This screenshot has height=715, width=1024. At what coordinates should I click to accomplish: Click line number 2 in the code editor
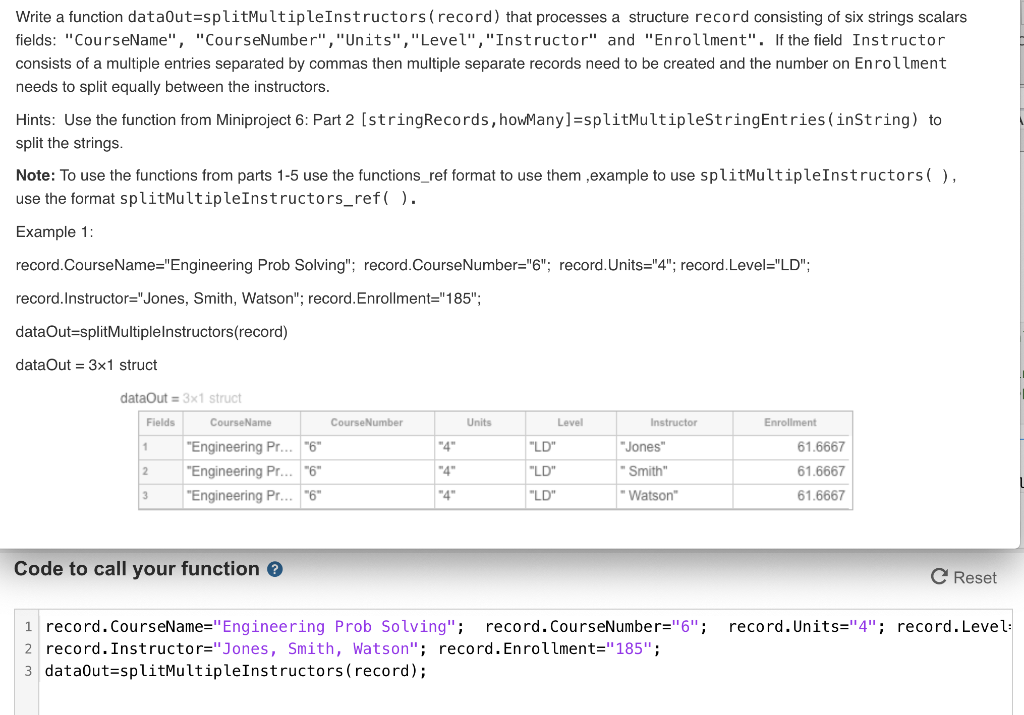(x=28, y=648)
